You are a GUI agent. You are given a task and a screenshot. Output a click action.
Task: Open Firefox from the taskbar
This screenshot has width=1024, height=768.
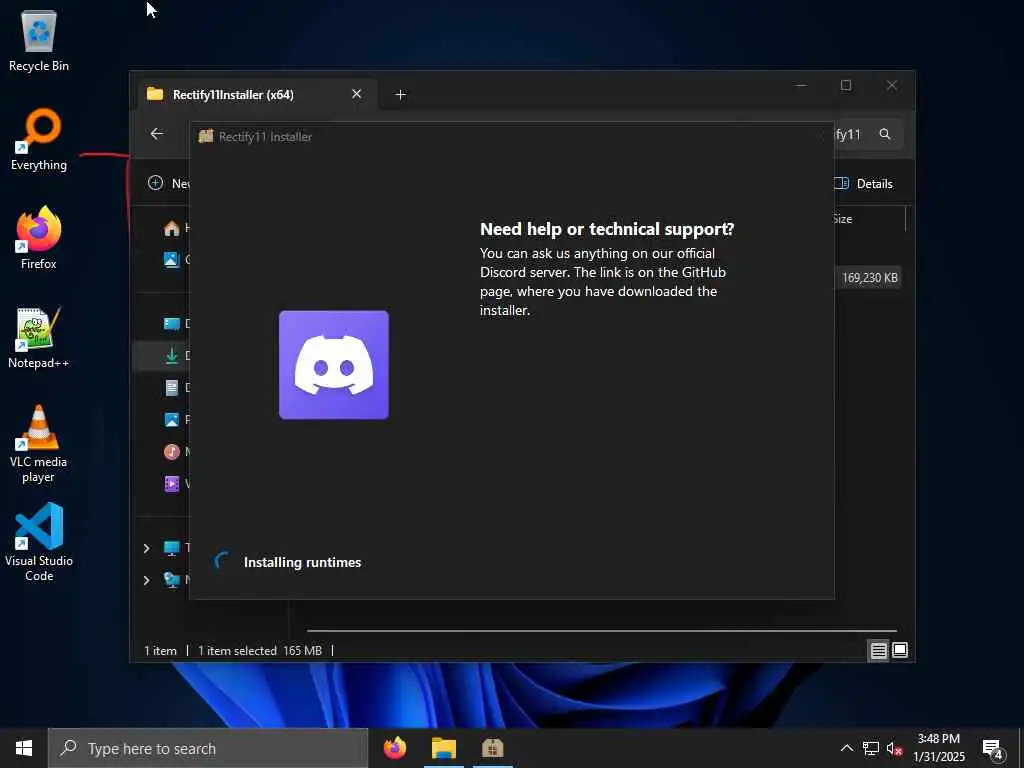click(395, 748)
